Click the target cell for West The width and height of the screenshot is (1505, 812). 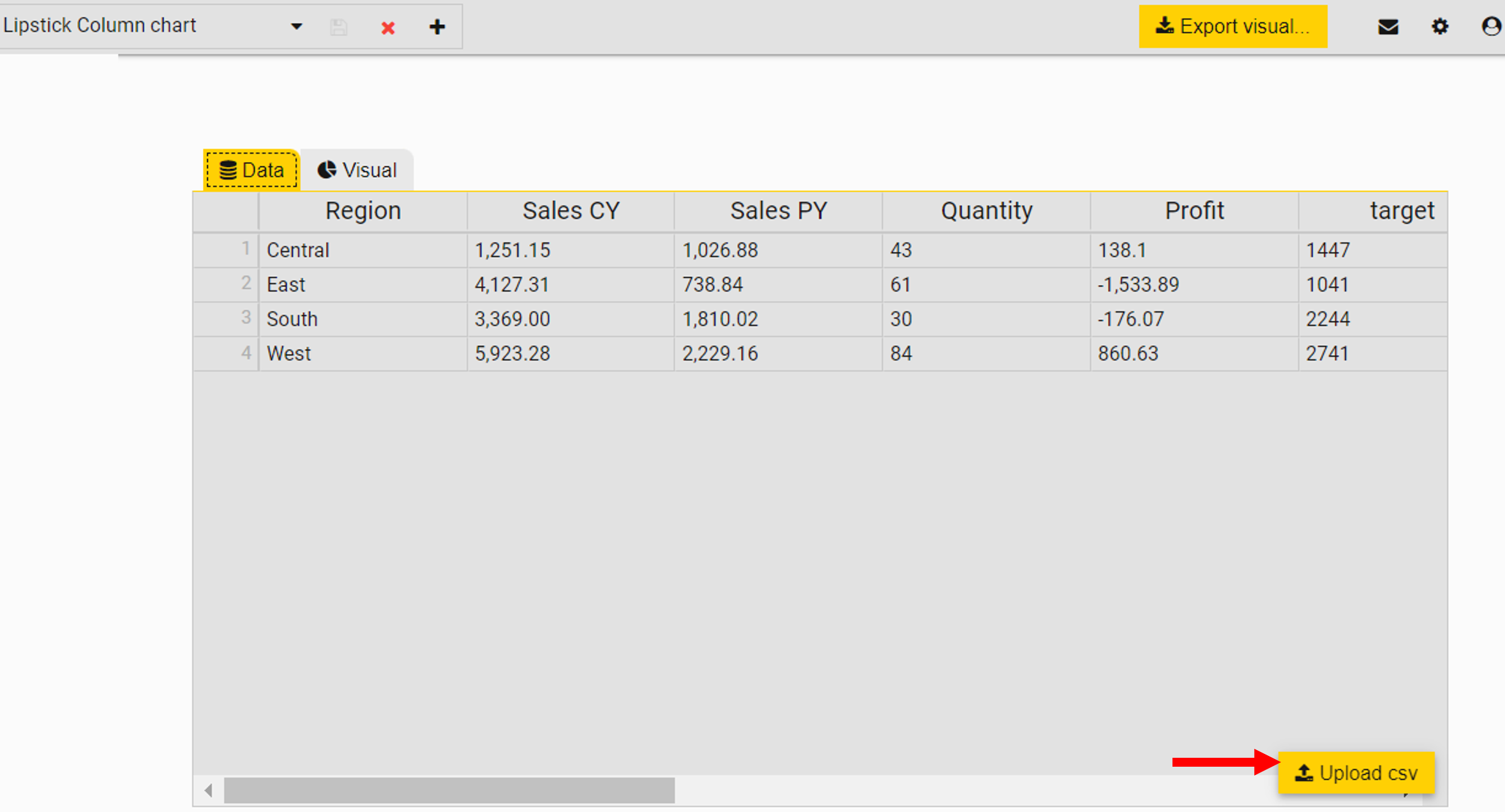click(1328, 353)
